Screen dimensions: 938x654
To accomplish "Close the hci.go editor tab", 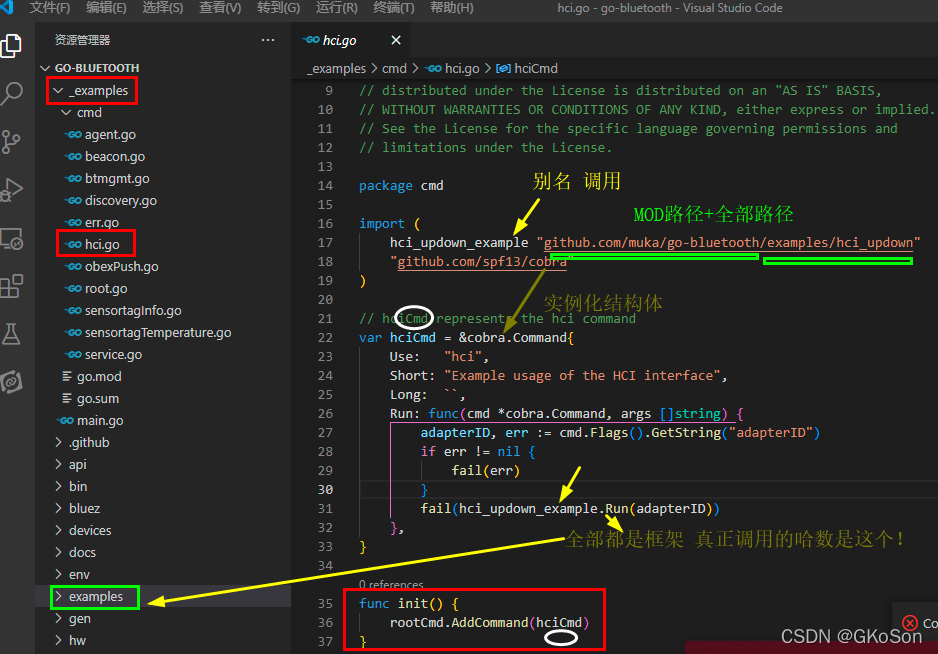I will [x=396, y=40].
